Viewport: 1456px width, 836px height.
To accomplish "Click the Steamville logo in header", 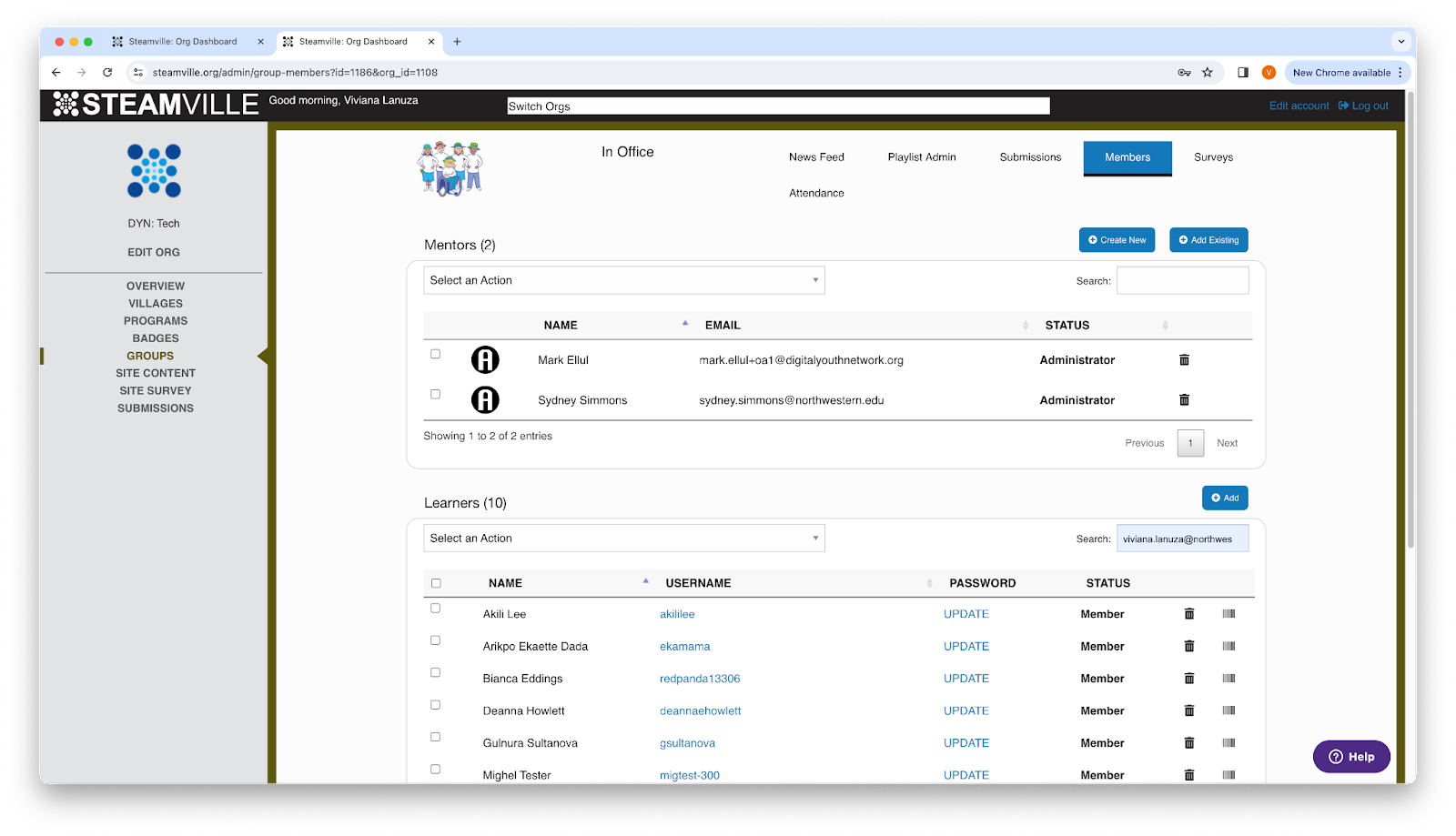I will tap(156, 105).
